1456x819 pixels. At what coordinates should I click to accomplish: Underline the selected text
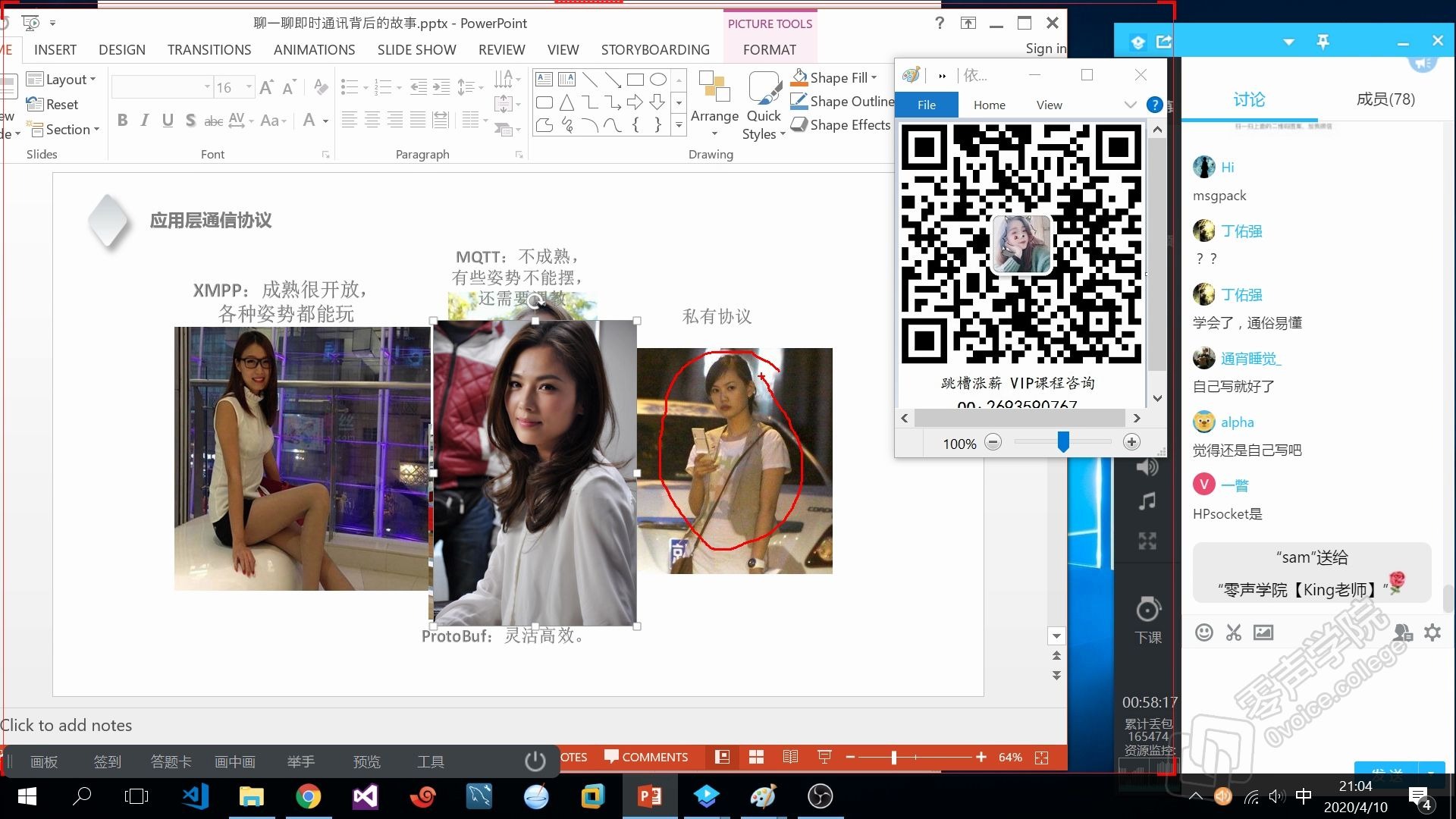point(168,120)
